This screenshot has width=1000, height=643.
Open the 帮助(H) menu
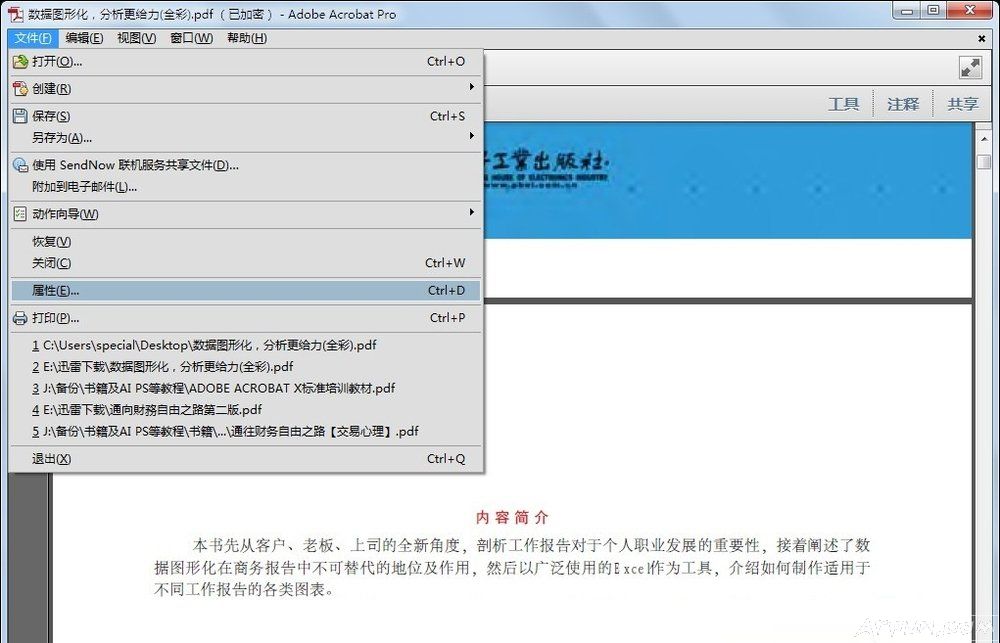click(247, 38)
